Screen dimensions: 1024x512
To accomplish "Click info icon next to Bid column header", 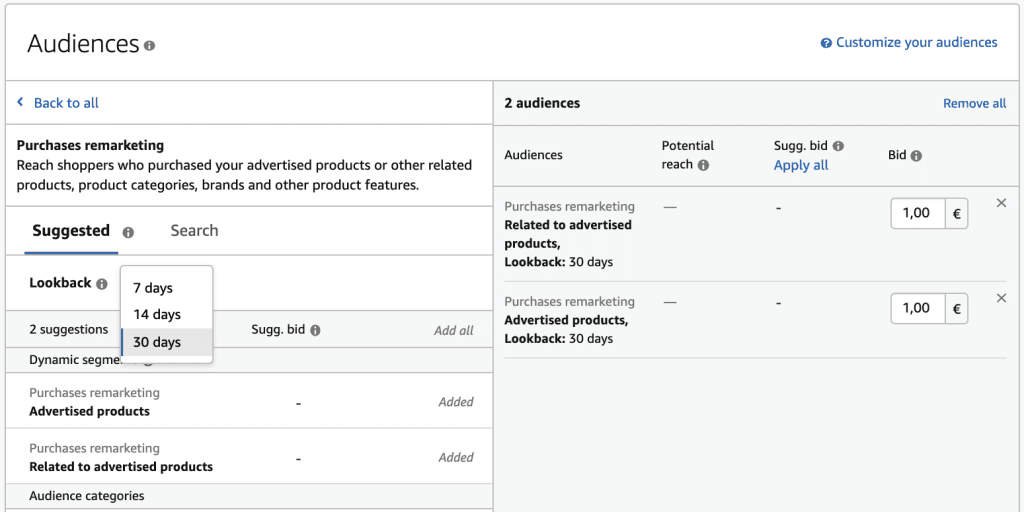I will coord(916,156).
